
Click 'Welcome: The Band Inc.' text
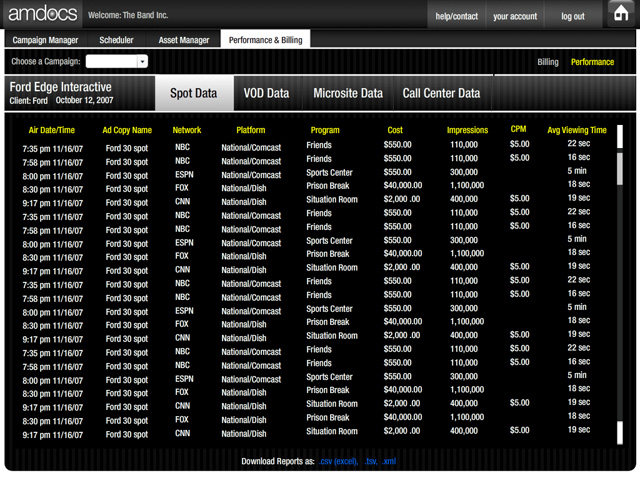coord(128,15)
